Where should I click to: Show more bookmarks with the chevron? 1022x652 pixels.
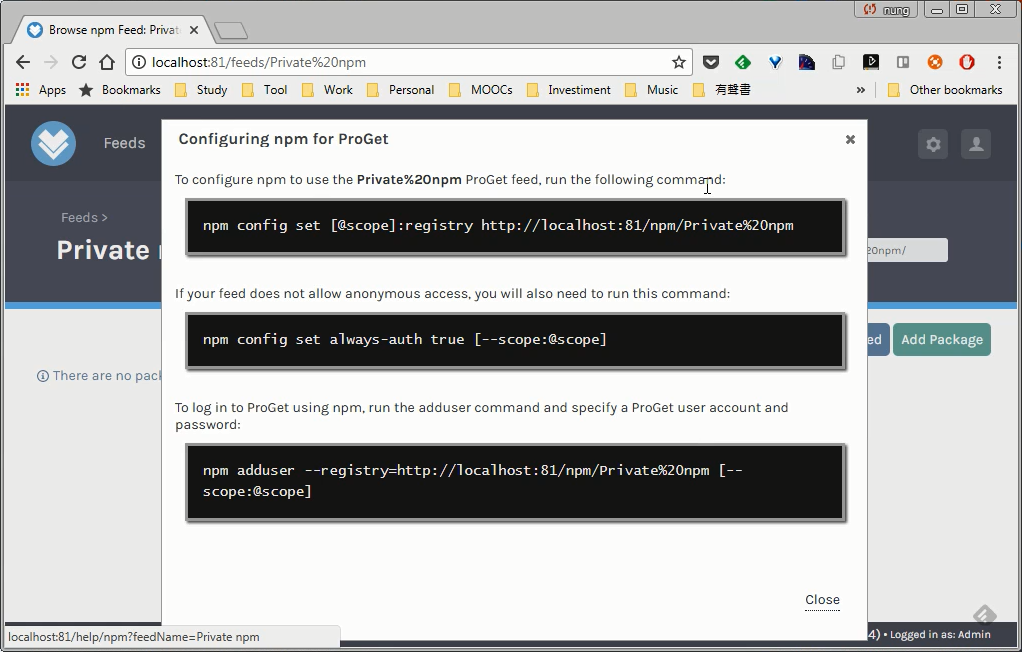pyautogui.click(x=860, y=90)
